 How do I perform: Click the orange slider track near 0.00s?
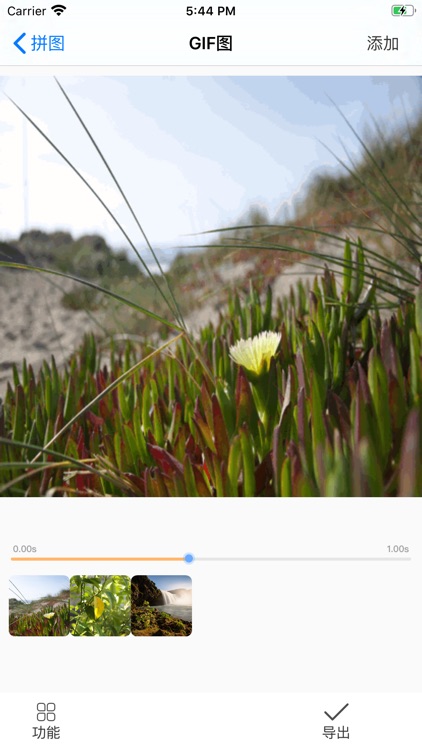coord(48,559)
